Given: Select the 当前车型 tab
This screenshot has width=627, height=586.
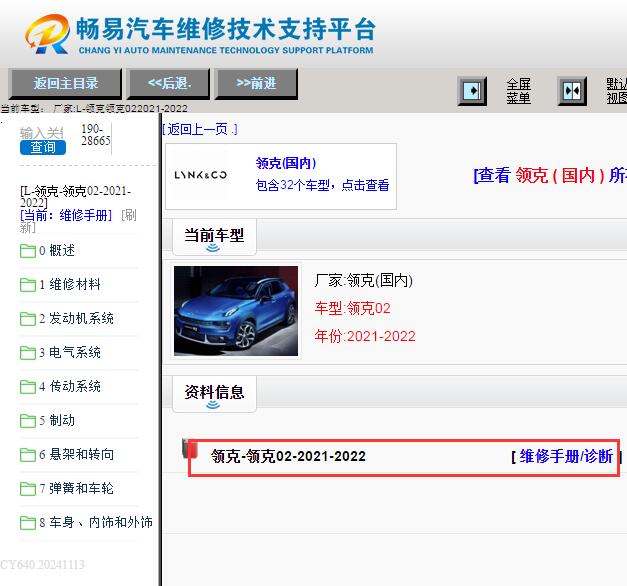Looking at the screenshot, I should coord(214,236).
